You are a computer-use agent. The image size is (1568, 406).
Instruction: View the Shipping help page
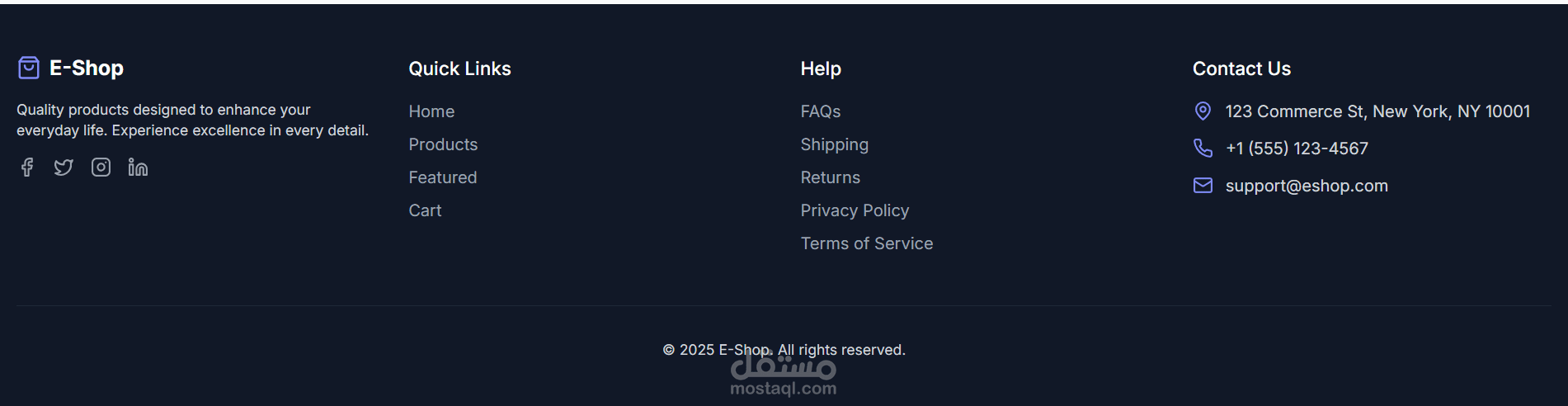(x=834, y=144)
